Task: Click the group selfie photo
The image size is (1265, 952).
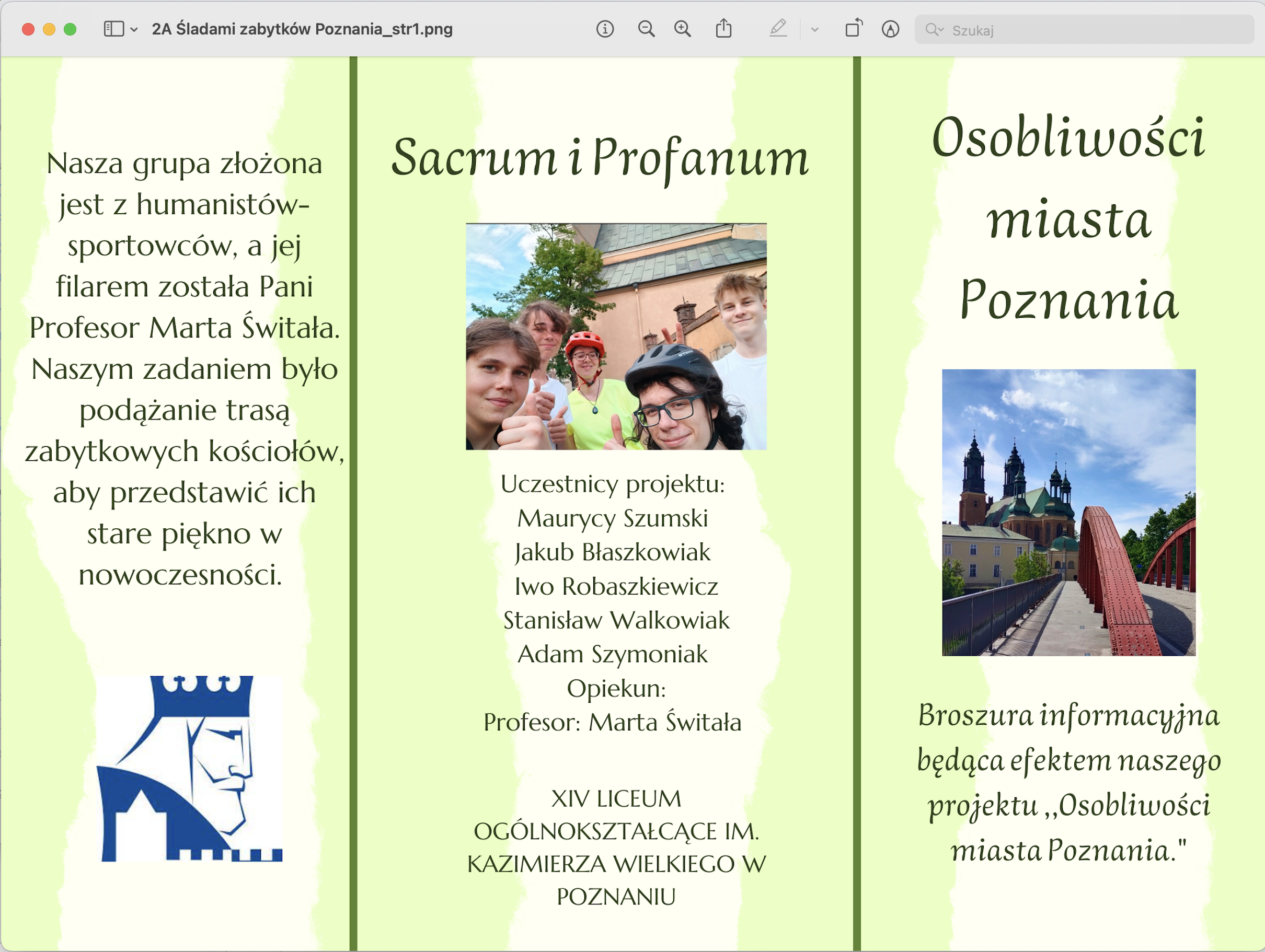Action: [x=616, y=336]
